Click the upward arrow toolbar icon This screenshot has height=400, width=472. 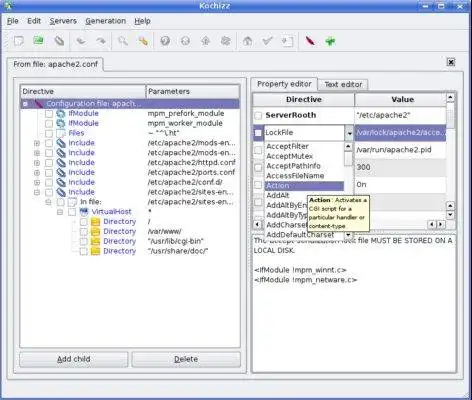(206, 41)
